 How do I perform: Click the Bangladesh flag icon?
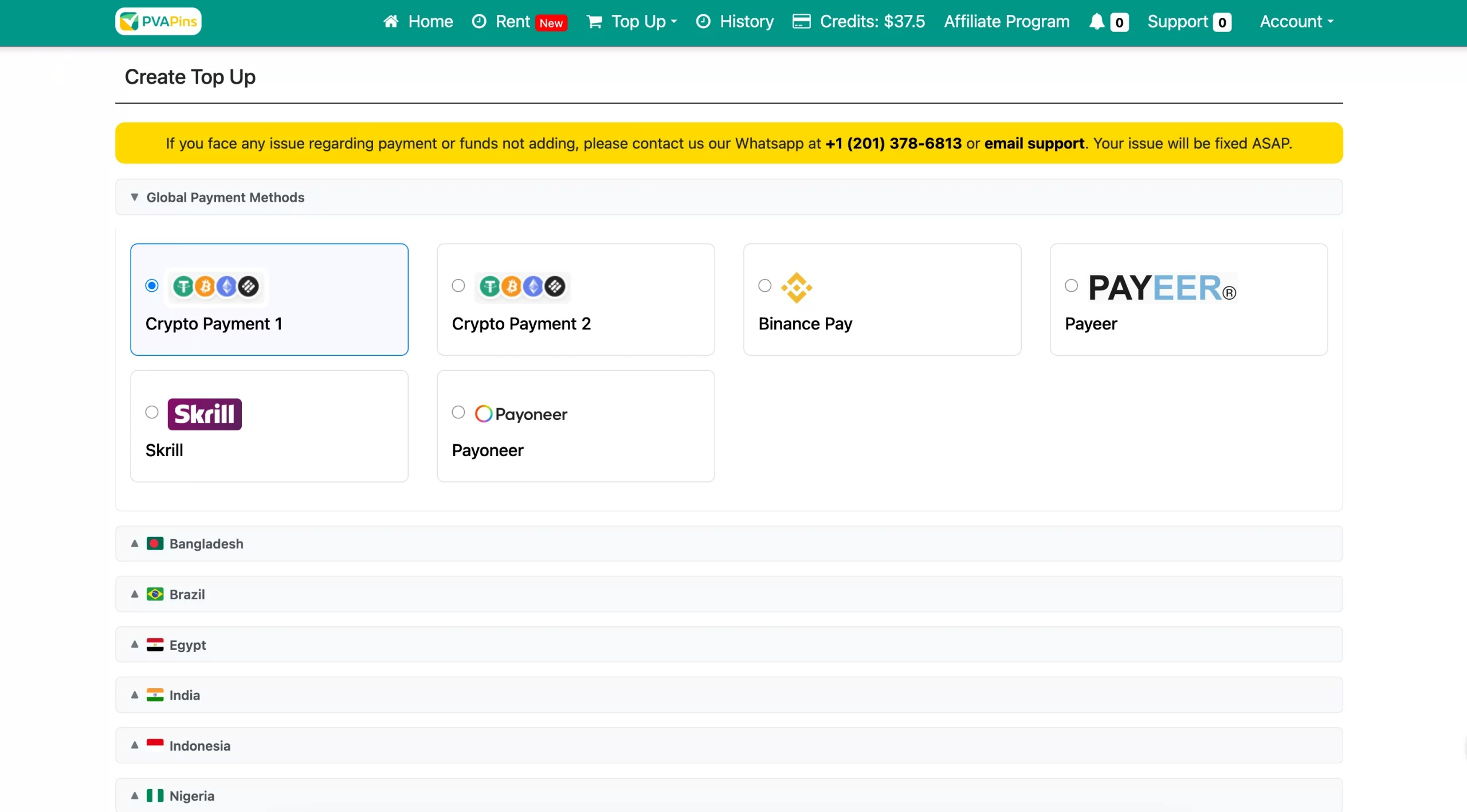coord(155,543)
